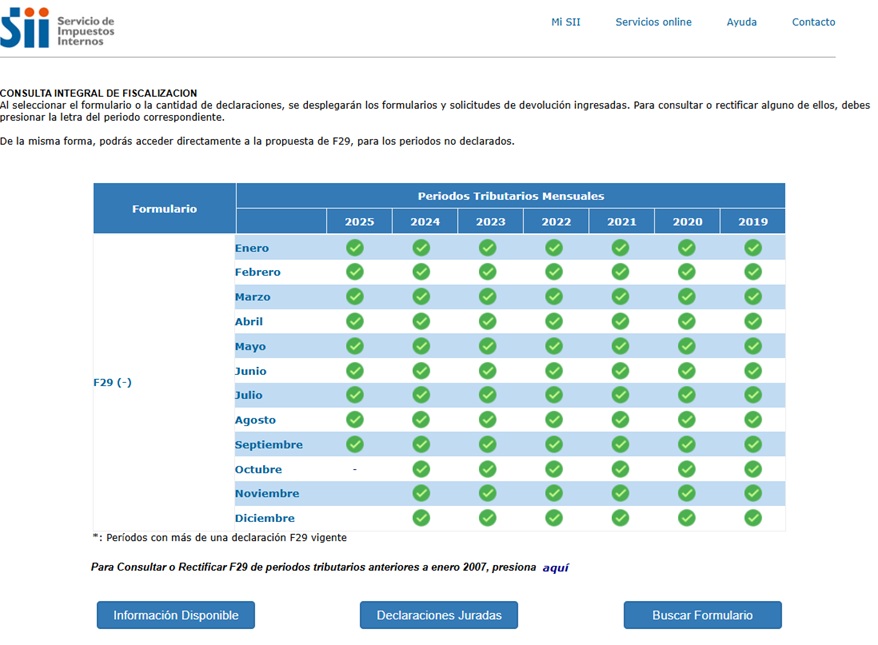Image resolution: width=878 pixels, height=645 pixels.
Task: Follow the 'aquí' link for pre-2007 periods
Action: [x=555, y=567]
